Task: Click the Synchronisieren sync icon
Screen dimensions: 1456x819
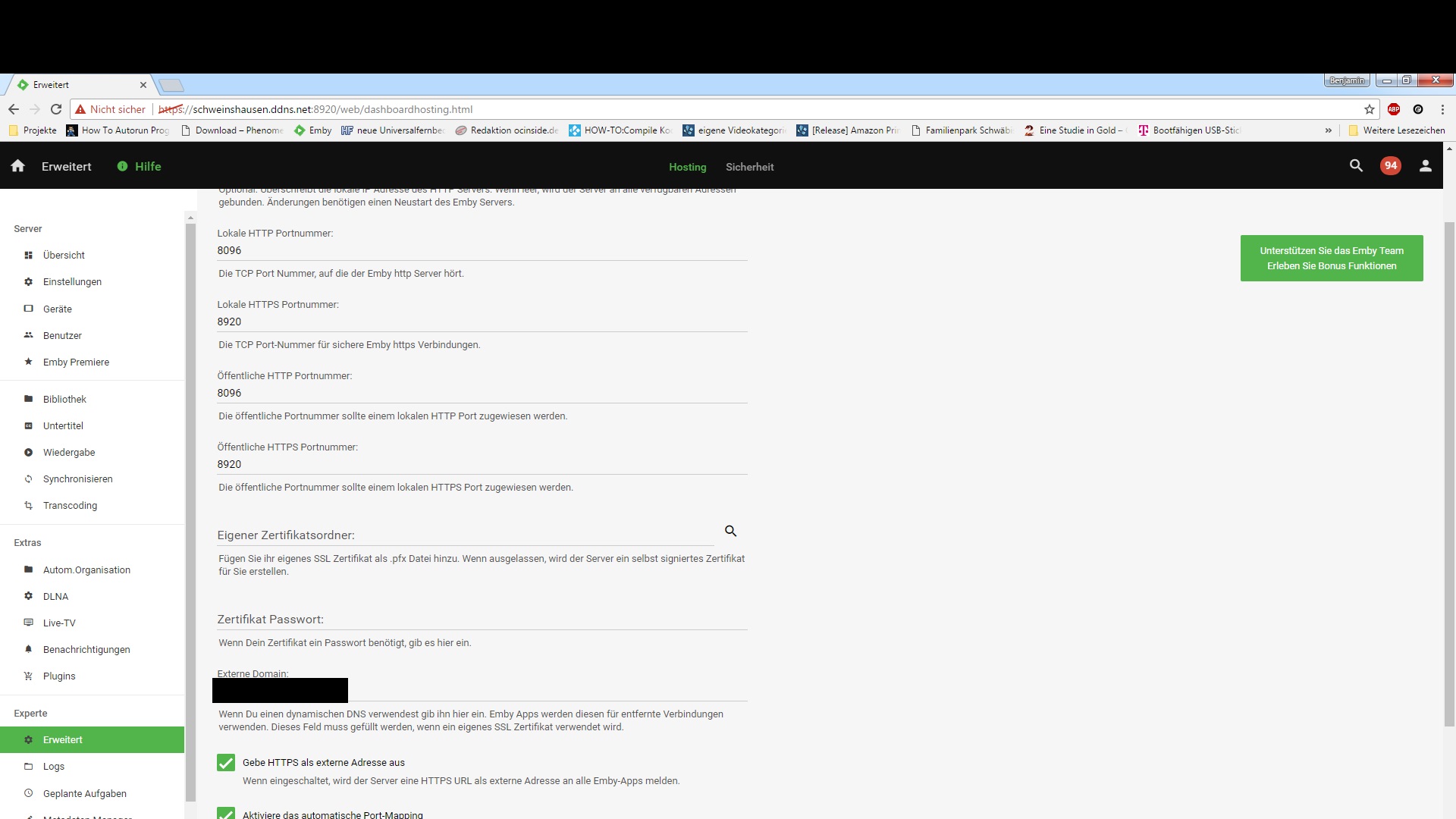Action: [28, 479]
